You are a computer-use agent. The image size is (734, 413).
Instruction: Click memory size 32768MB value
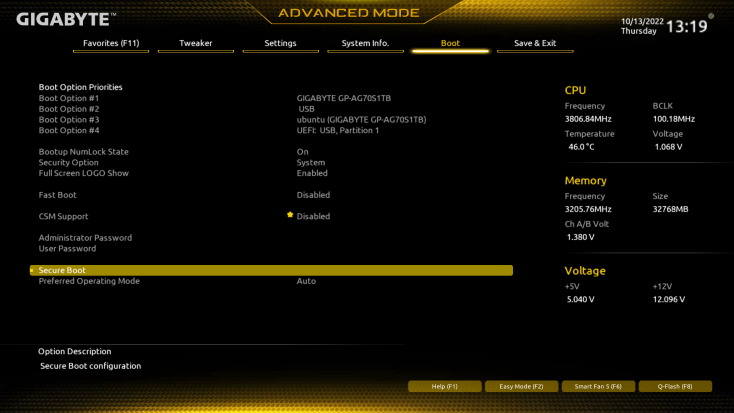pyautogui.click(x=670, y=209)
